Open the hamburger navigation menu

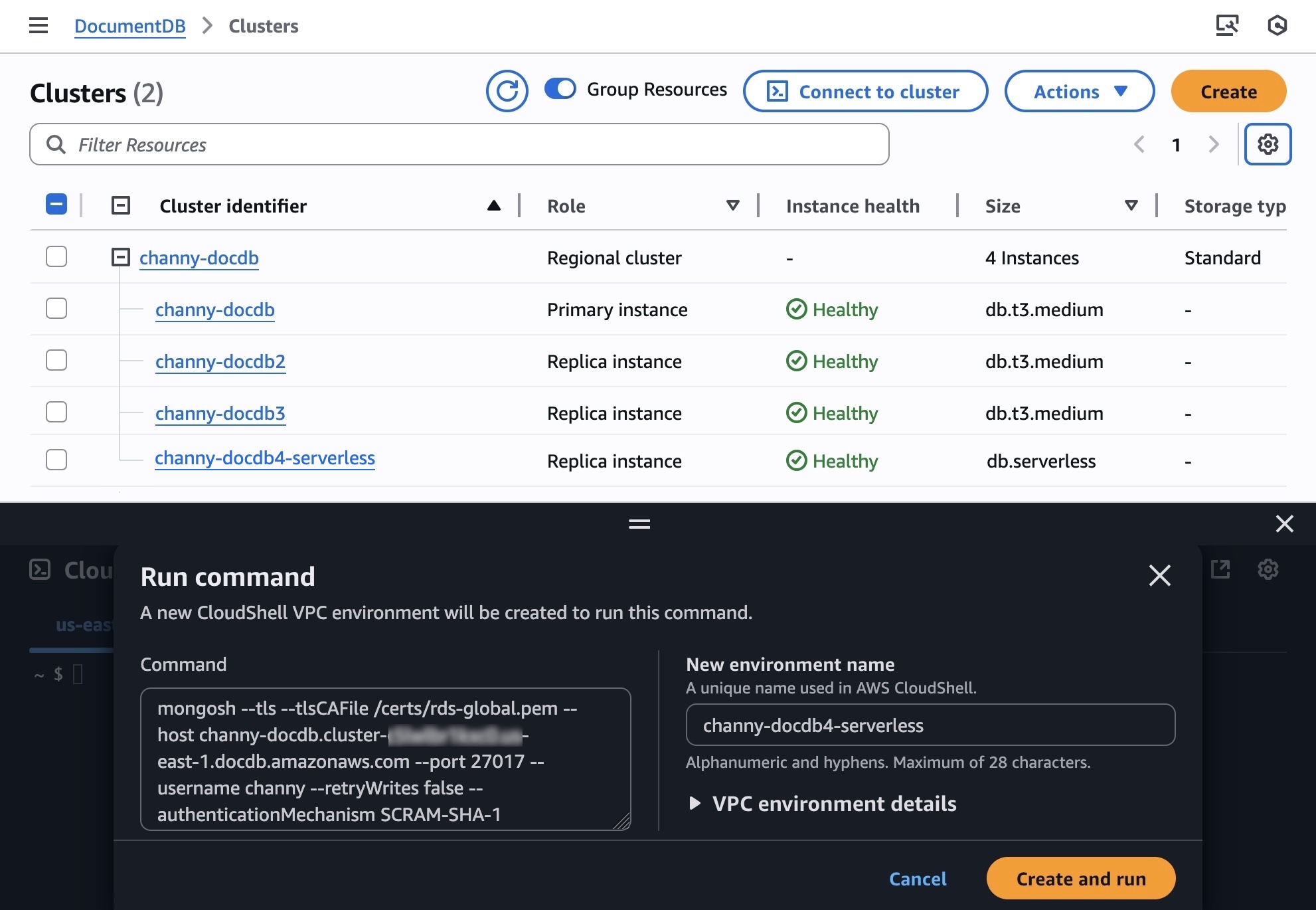click(39, 26)
